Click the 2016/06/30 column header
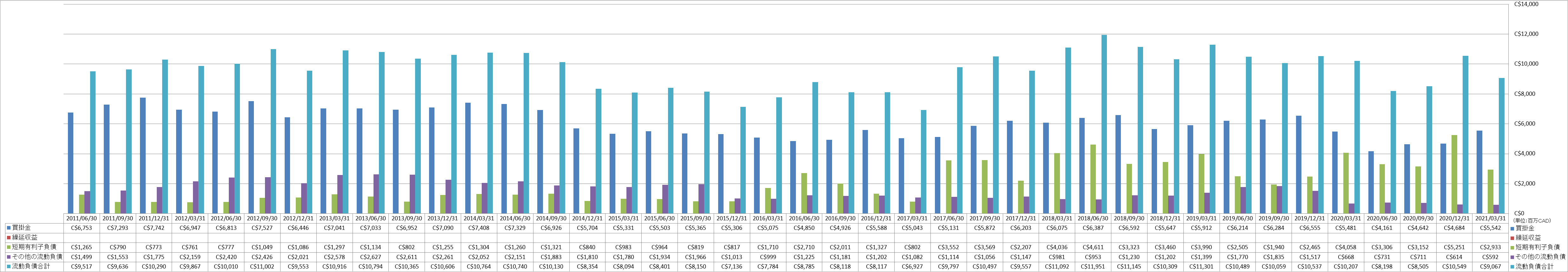The image size is (1568, 272). [x=805, y=218]
